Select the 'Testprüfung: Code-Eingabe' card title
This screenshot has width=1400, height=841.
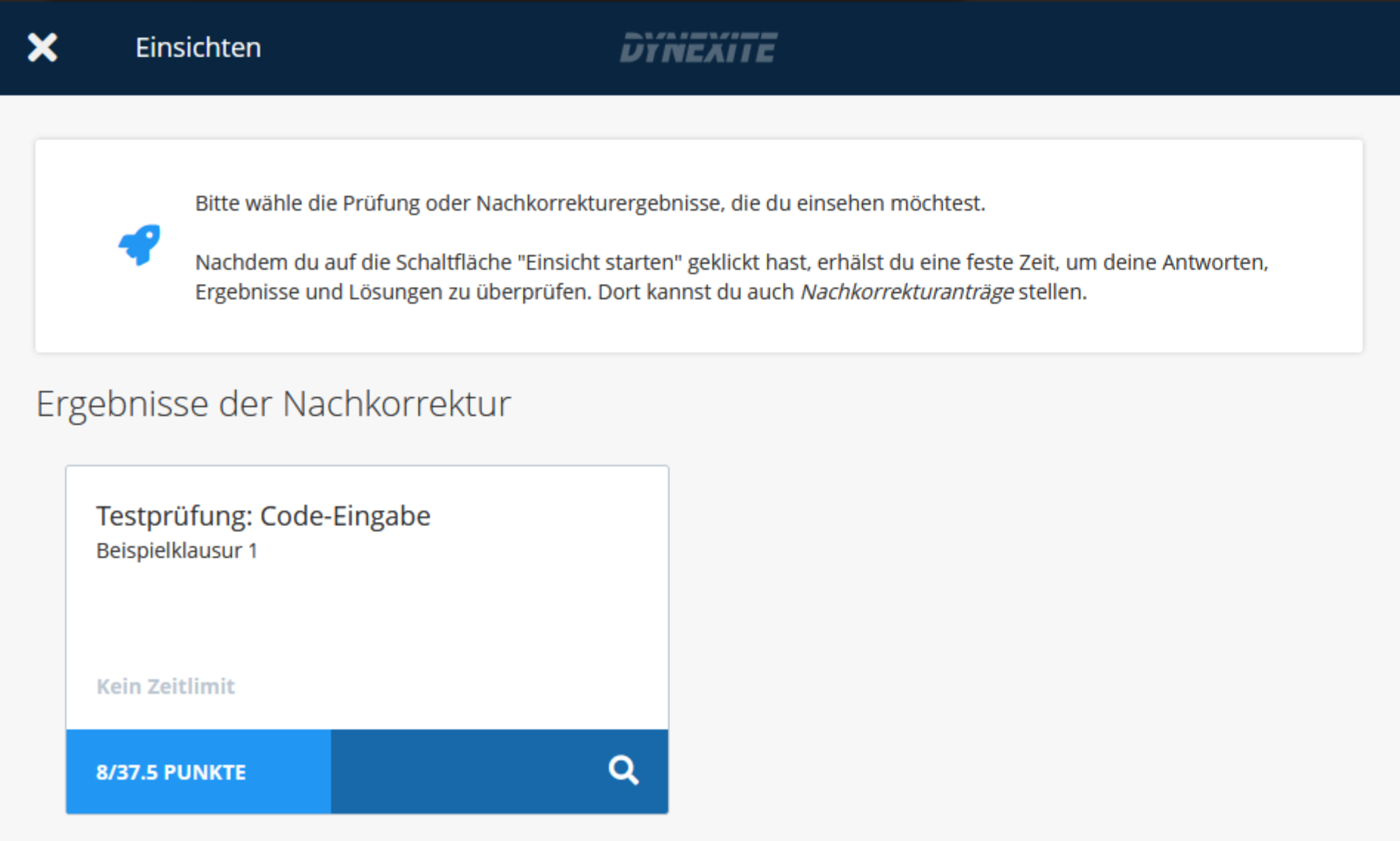click(263, 516)
